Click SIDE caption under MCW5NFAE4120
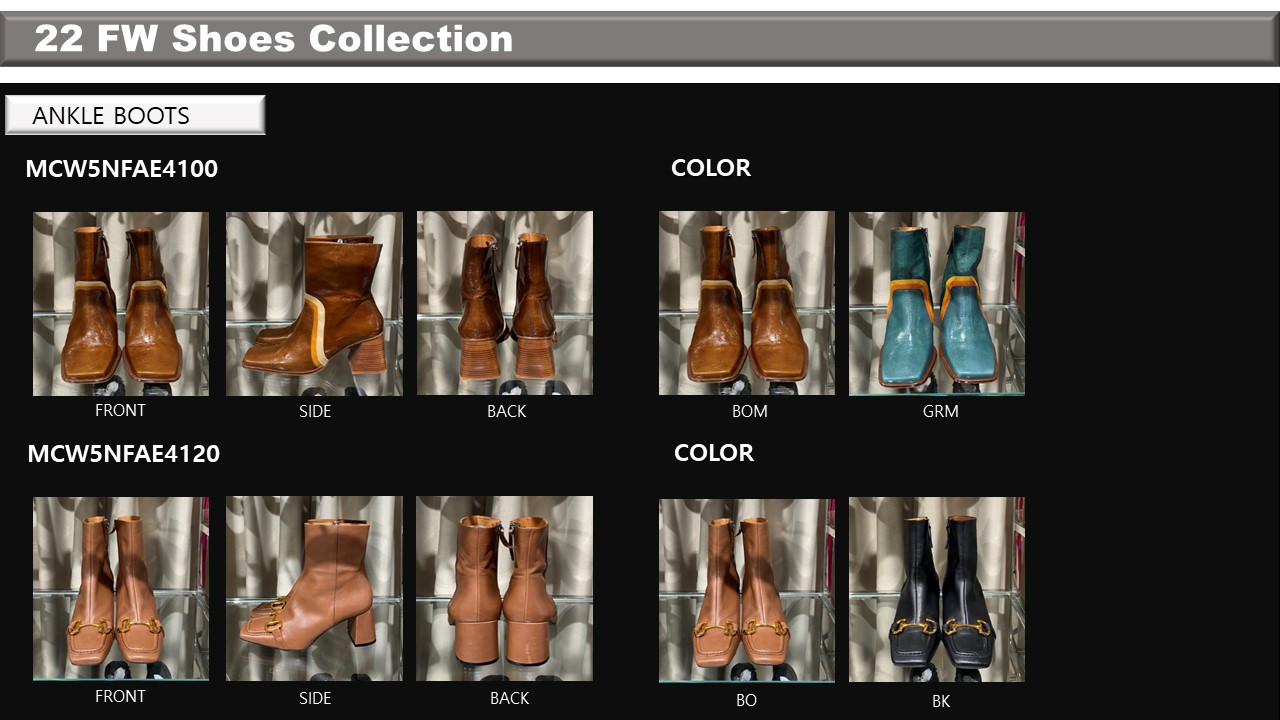 pyautogui.click(x=315, y=698)
